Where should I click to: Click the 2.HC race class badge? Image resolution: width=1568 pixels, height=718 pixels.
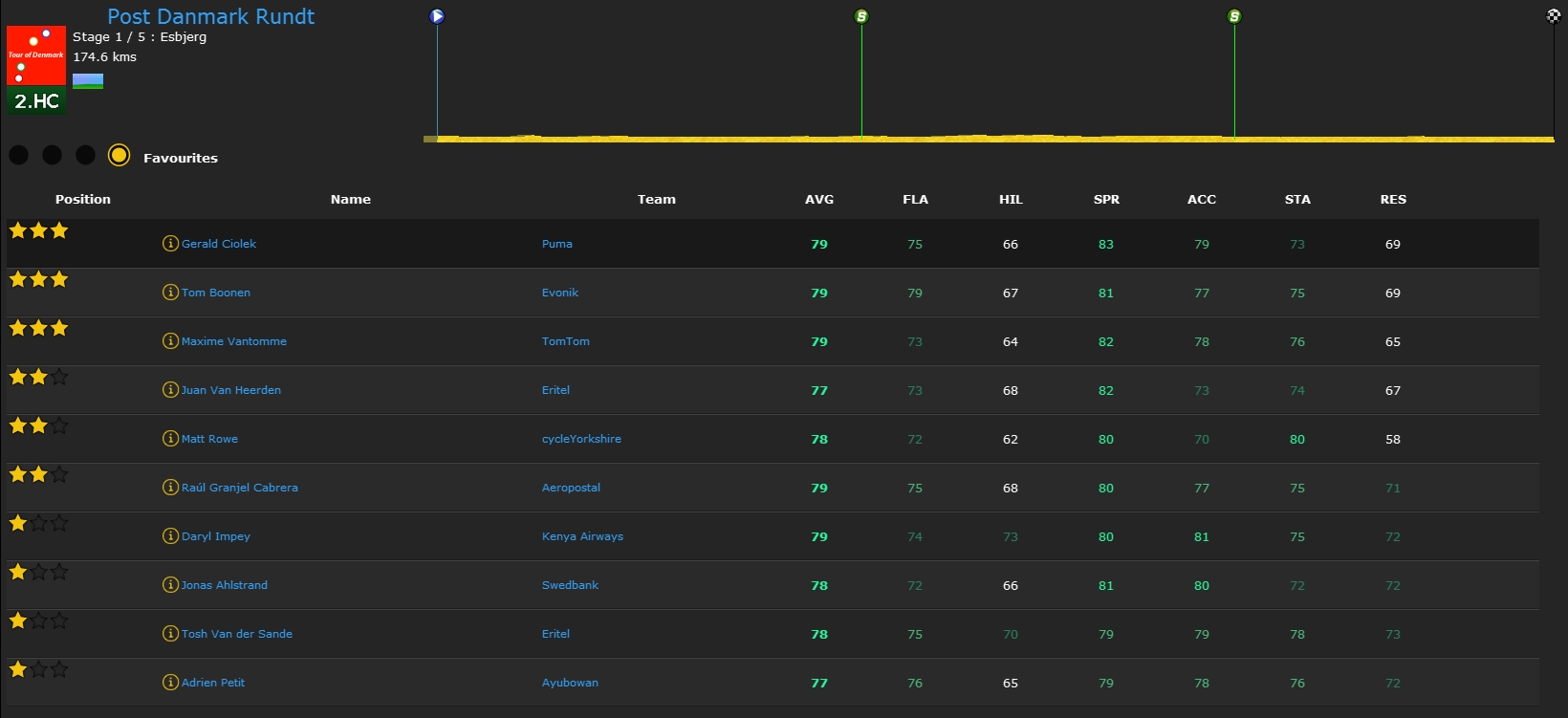point(36,100)
